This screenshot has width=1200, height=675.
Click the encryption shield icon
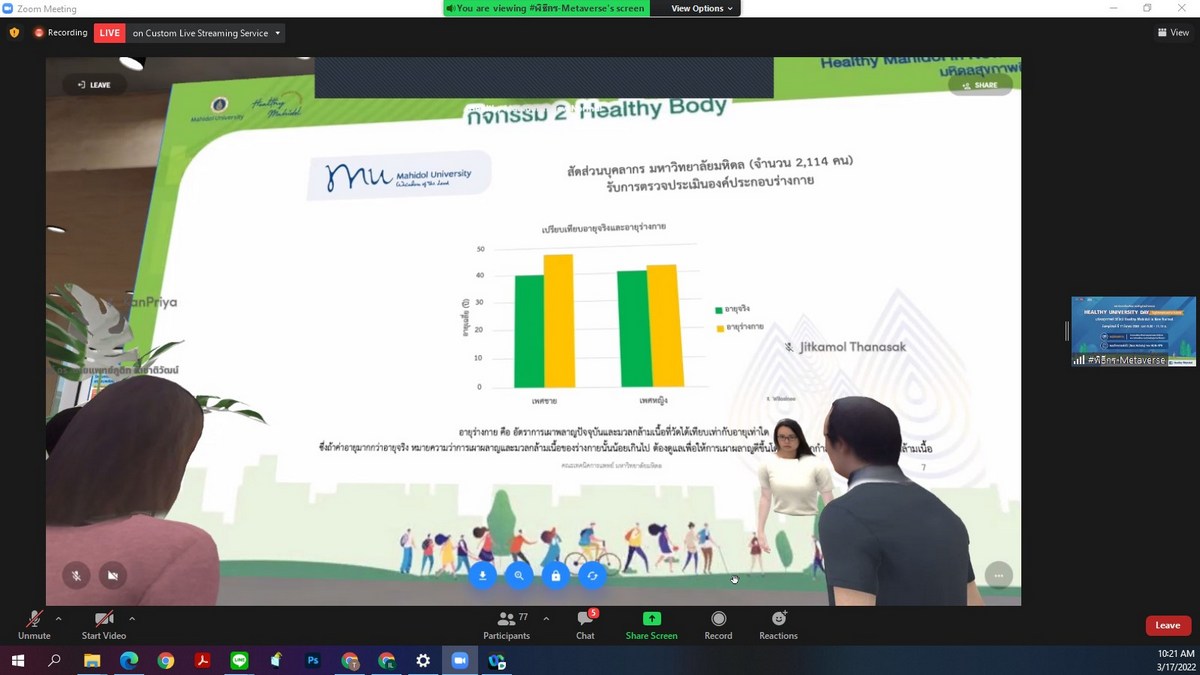coord(14,33)
